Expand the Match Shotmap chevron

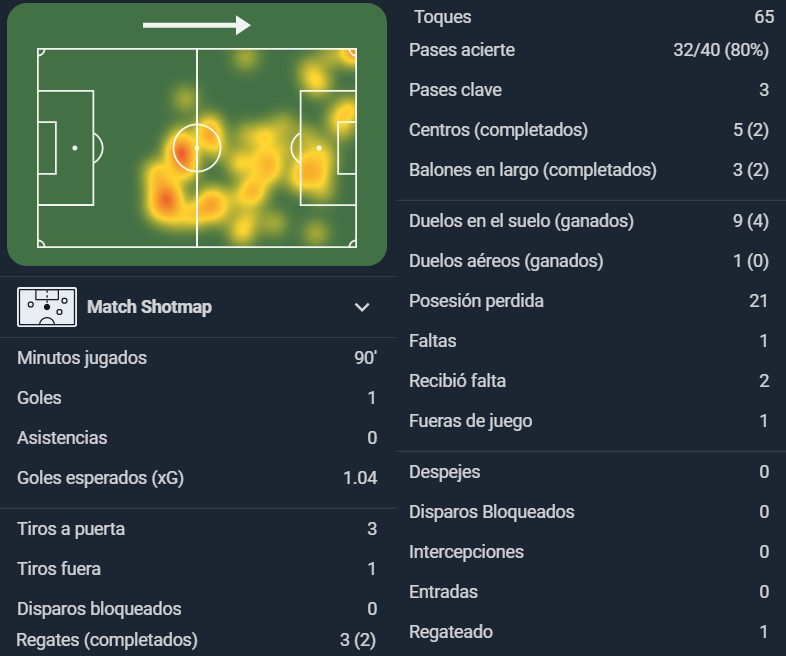coord(362,307)
